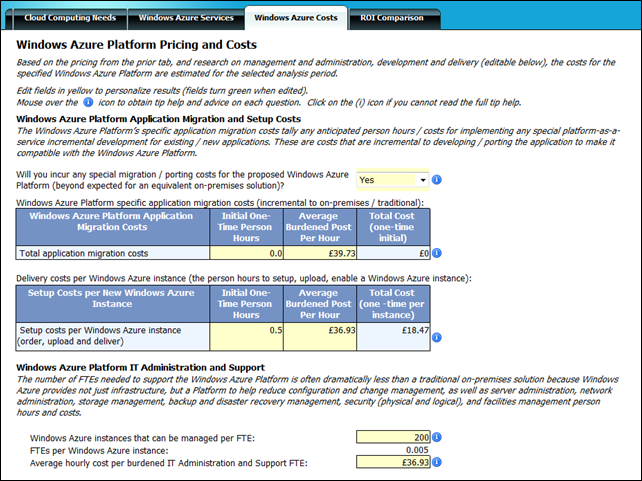
Task: Edit setup person hours 0.5 field
Action: pos(246,336)
